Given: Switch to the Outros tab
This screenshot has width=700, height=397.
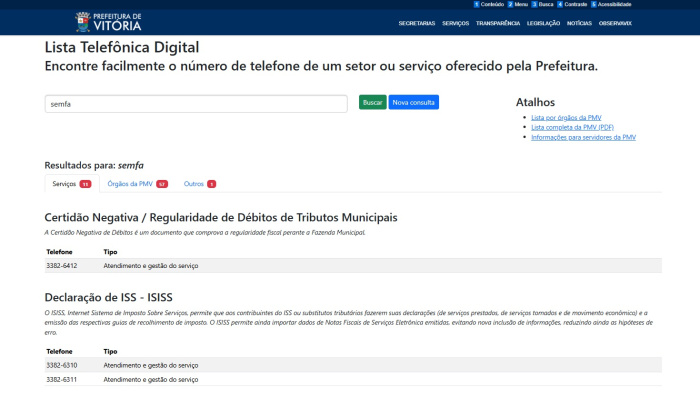Looking at the screenshot, I should 200,184.
